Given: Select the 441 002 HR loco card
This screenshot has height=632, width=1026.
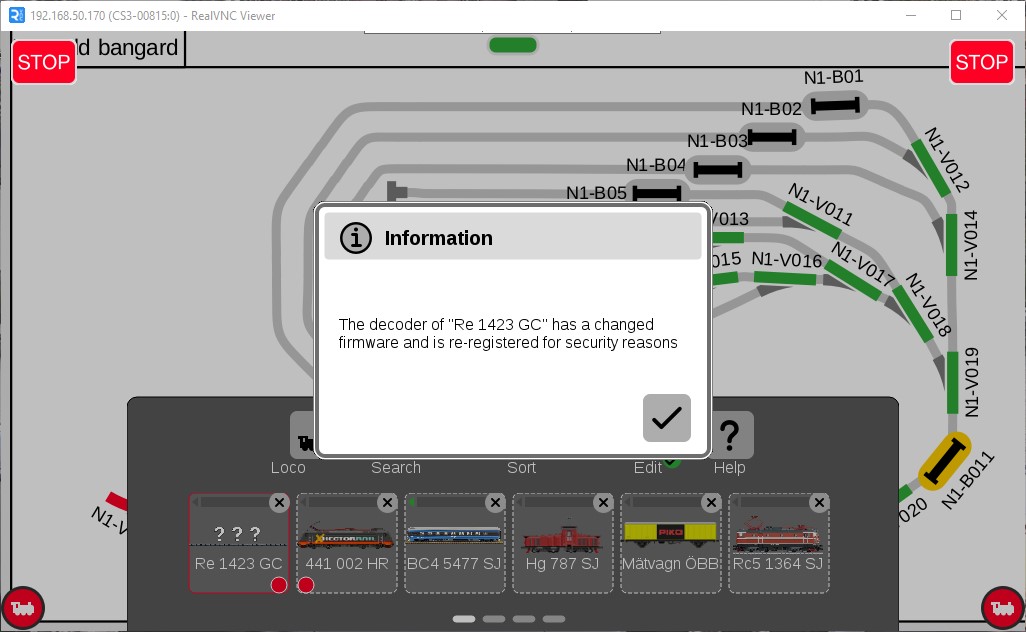Looking at the screenshot, I should click(347, 543).
